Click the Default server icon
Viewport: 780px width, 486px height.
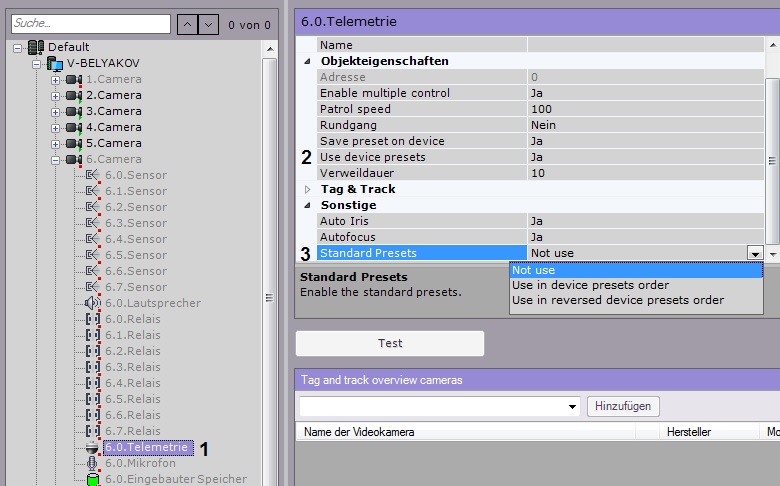point(36,47)
